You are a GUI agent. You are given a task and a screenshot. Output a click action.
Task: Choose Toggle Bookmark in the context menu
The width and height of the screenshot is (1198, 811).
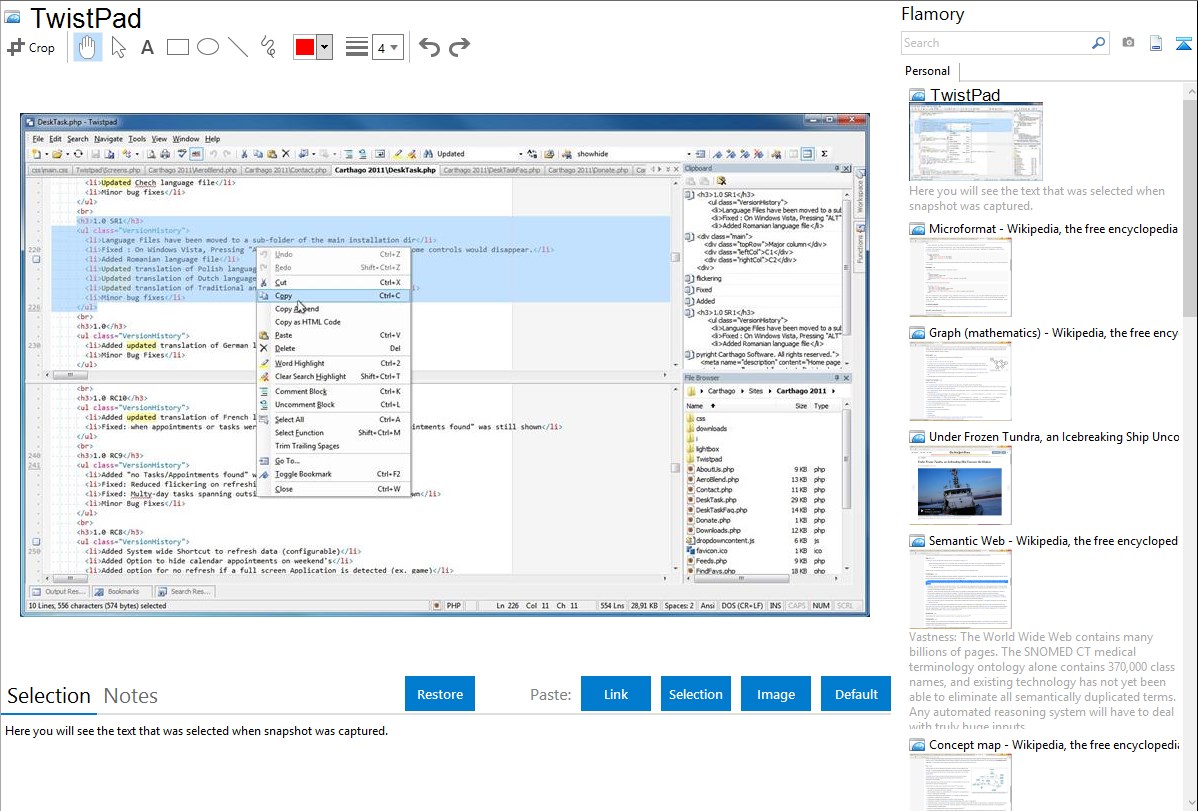[334, 474]
